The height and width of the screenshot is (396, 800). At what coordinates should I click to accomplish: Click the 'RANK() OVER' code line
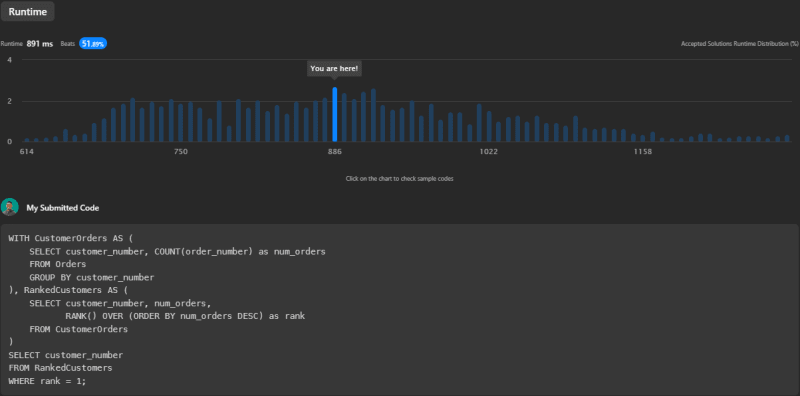[x=185, y=316]
